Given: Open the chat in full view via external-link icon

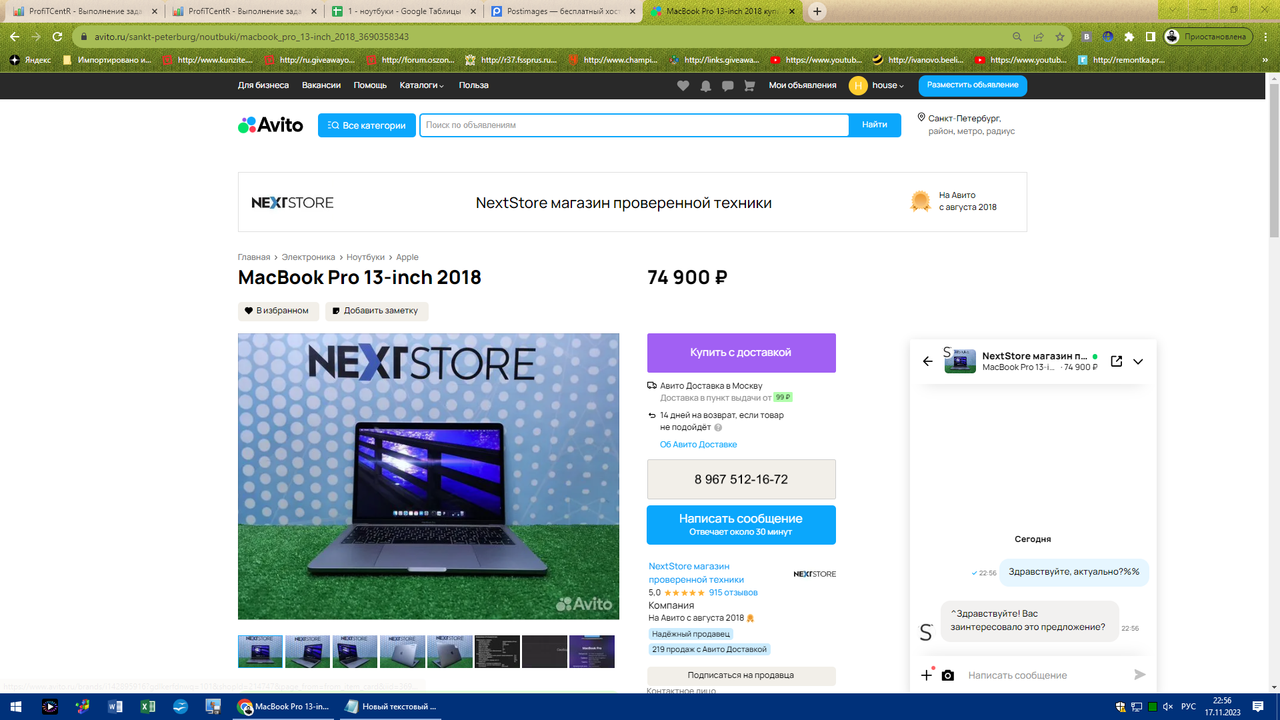Looking at the screenshot, I should pyautogui.click(x=1117, y=361).
